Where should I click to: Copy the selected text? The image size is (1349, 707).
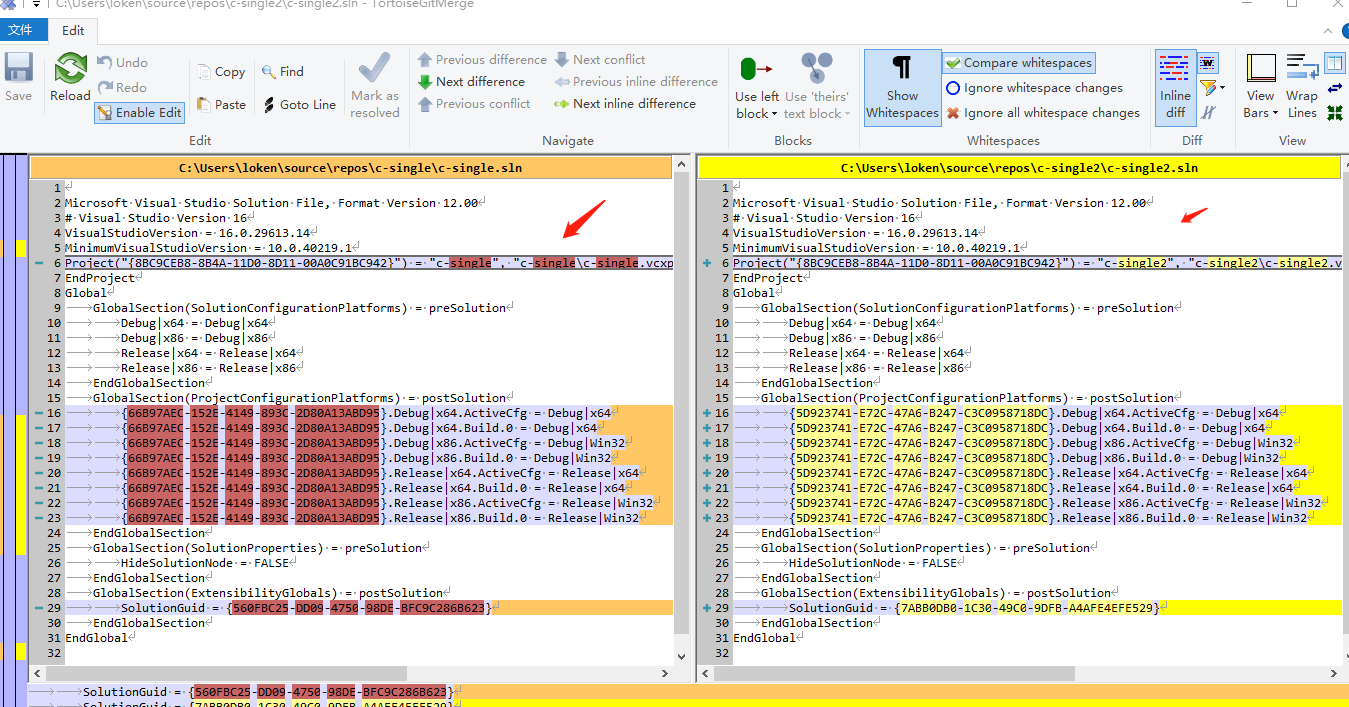[x=220, y=71]
